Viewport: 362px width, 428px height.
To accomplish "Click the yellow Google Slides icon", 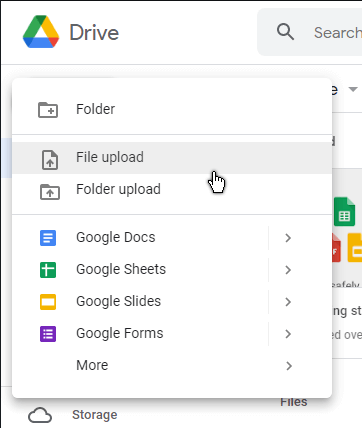I will click(x=48, y=302).
